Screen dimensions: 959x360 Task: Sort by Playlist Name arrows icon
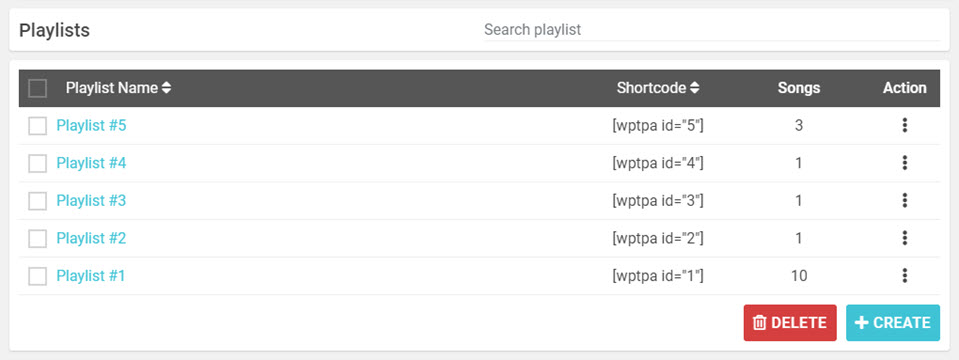pos(166,88)
